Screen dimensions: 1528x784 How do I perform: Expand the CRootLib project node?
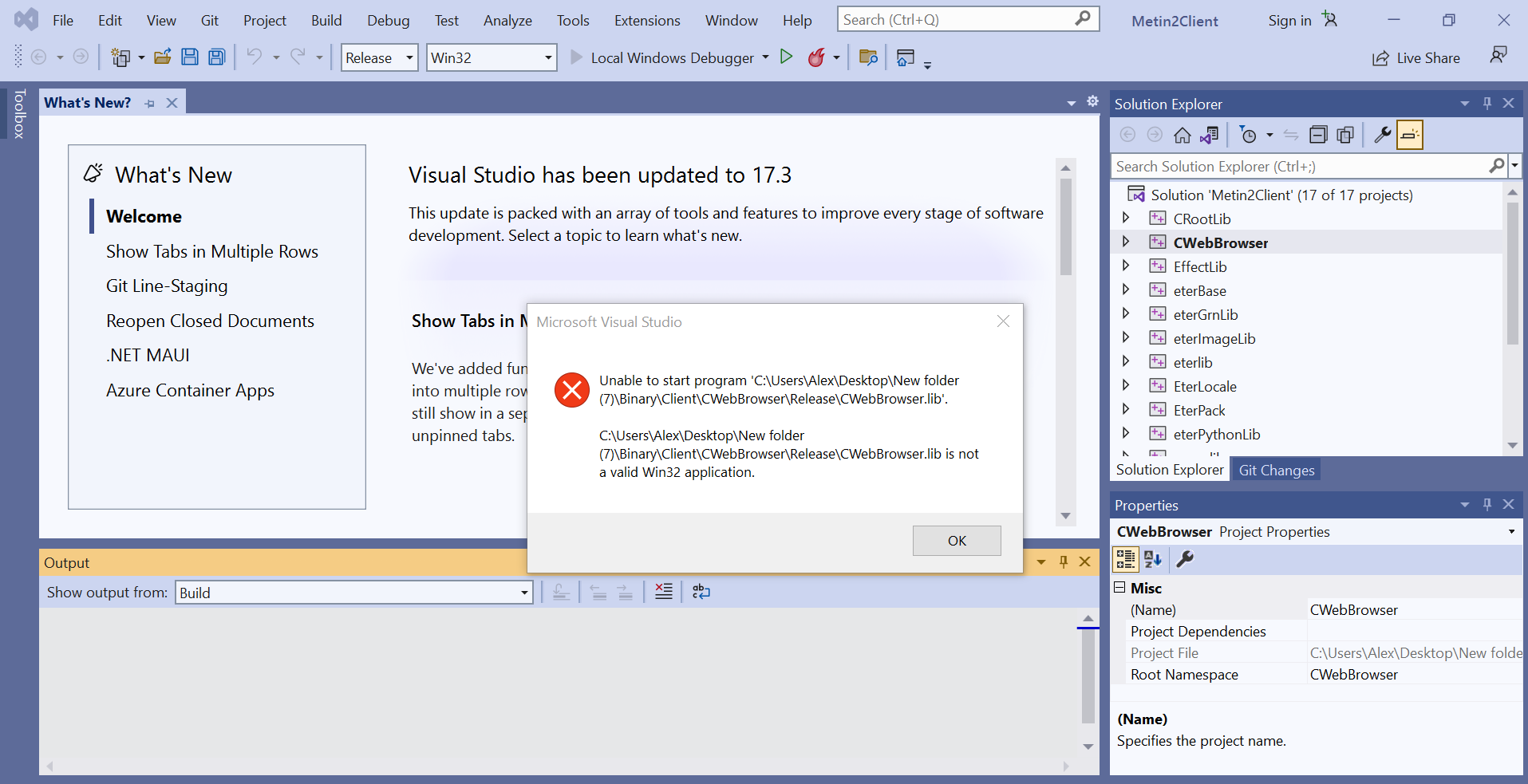1126,218
